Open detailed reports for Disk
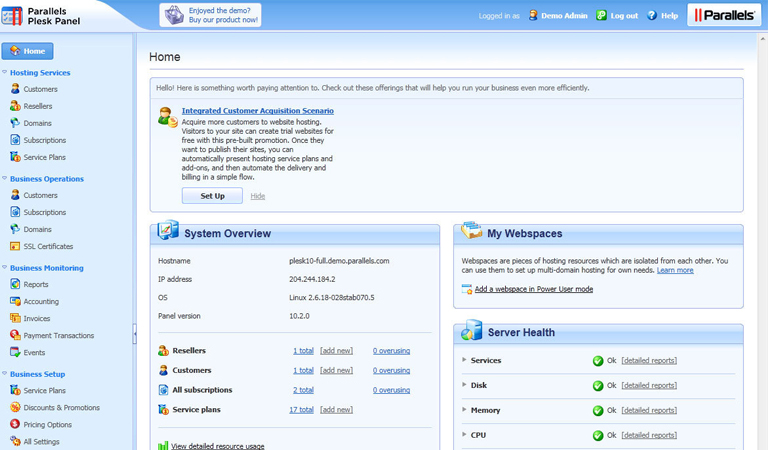 [649, 385]
